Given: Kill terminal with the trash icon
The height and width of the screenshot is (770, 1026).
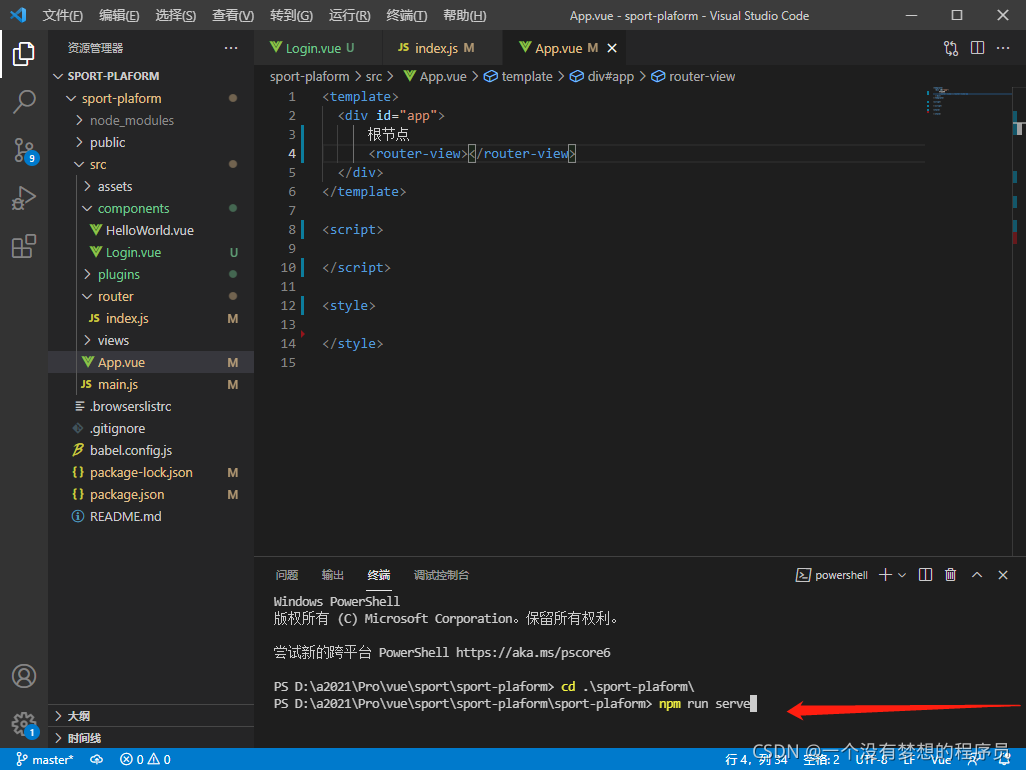Looking at the screenshot, I should 950,574.
